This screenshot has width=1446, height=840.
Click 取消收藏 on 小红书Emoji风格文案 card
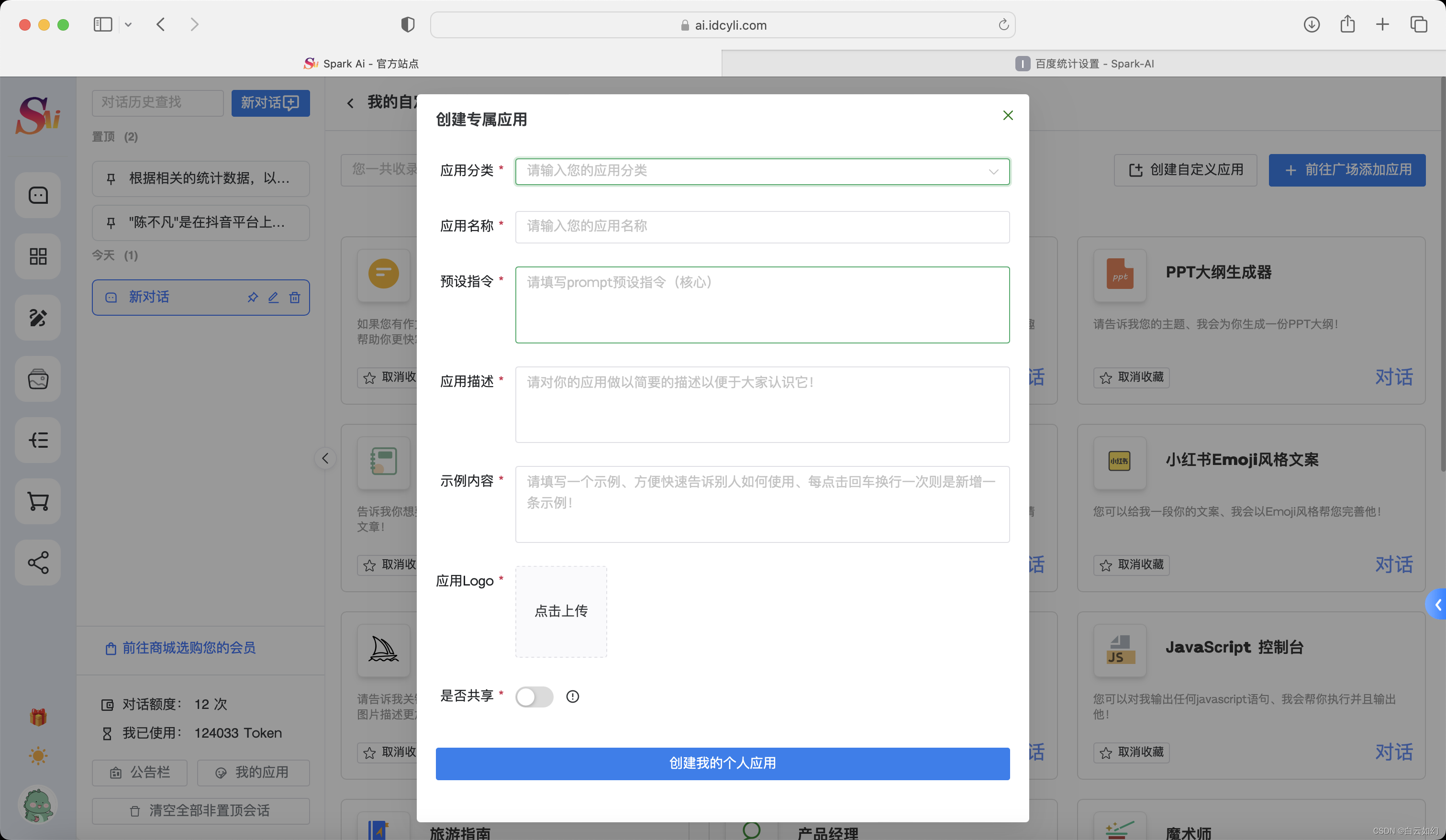1131,564
